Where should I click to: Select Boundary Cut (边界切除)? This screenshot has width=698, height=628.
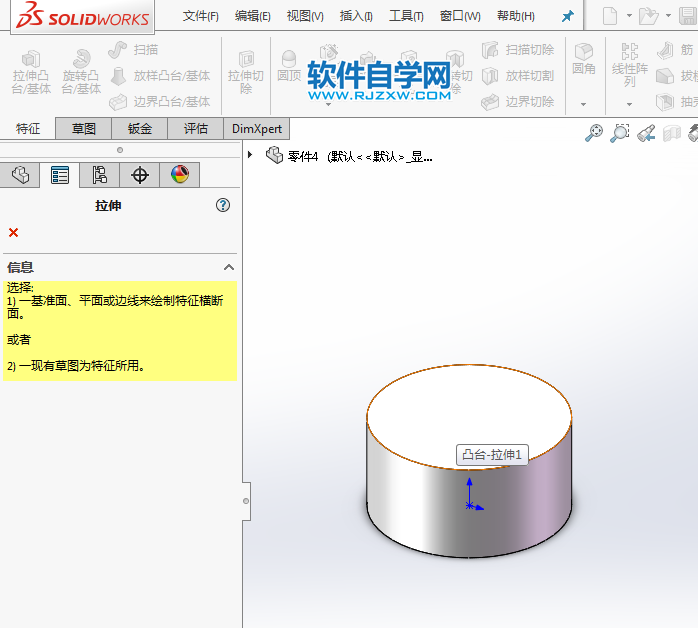518,102
